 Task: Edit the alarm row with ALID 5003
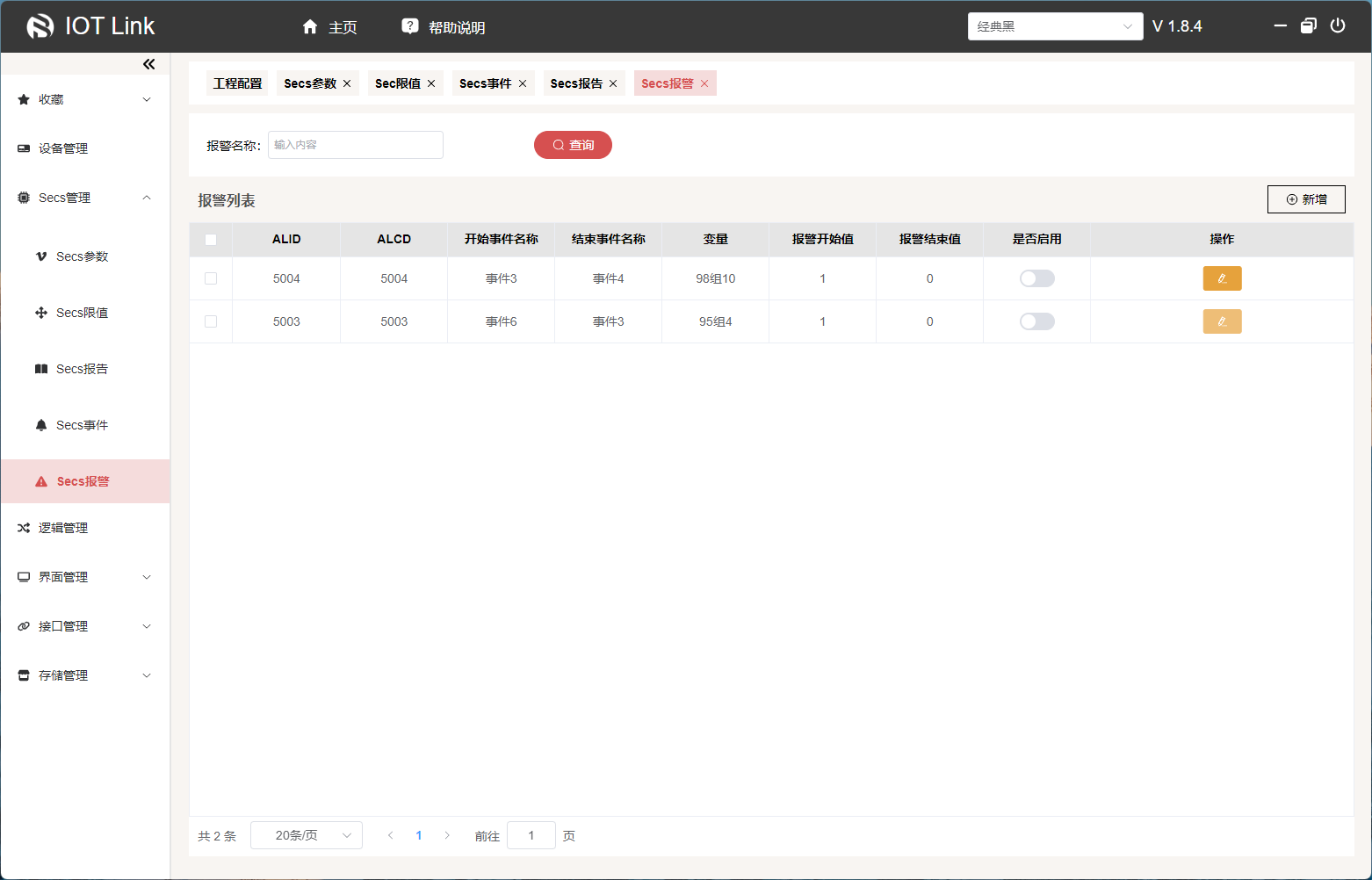[1222, 321]
